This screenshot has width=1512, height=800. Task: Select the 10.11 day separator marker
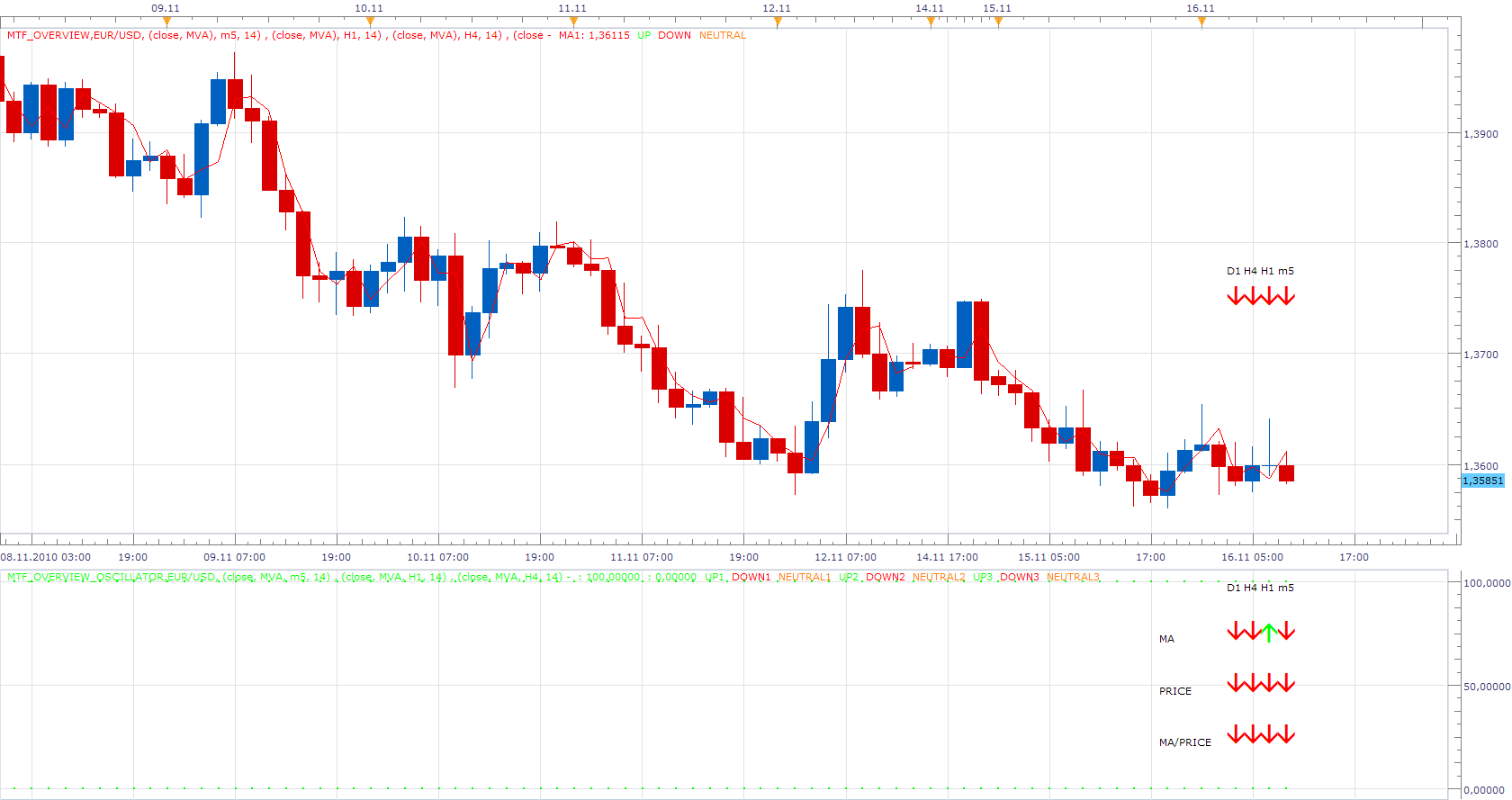coord(370,22)
